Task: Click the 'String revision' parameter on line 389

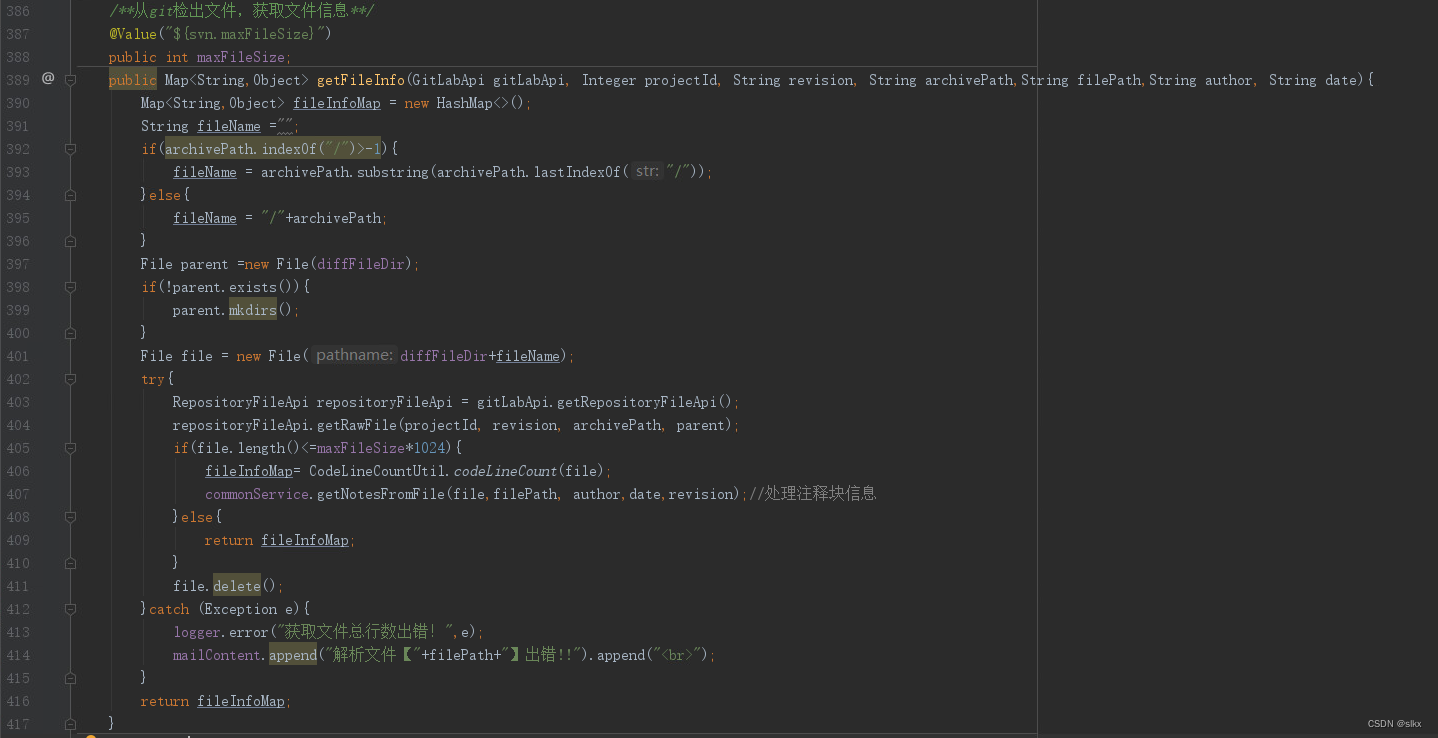Action: point(793,80)
